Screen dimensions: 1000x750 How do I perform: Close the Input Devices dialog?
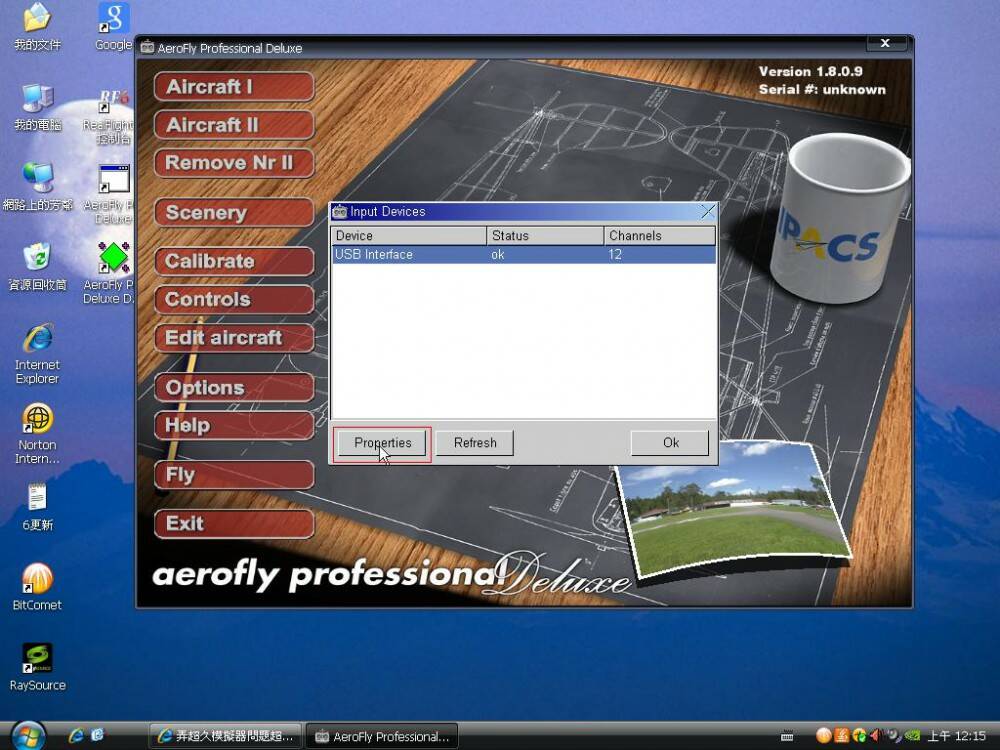coord(708,212)
